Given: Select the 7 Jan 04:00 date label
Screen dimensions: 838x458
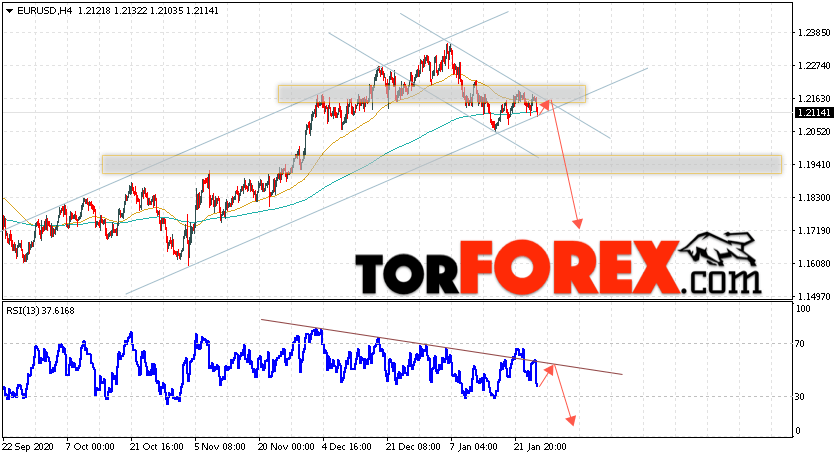Looking at the screenshot, I should pyautogui.click(x=475, y=447).
